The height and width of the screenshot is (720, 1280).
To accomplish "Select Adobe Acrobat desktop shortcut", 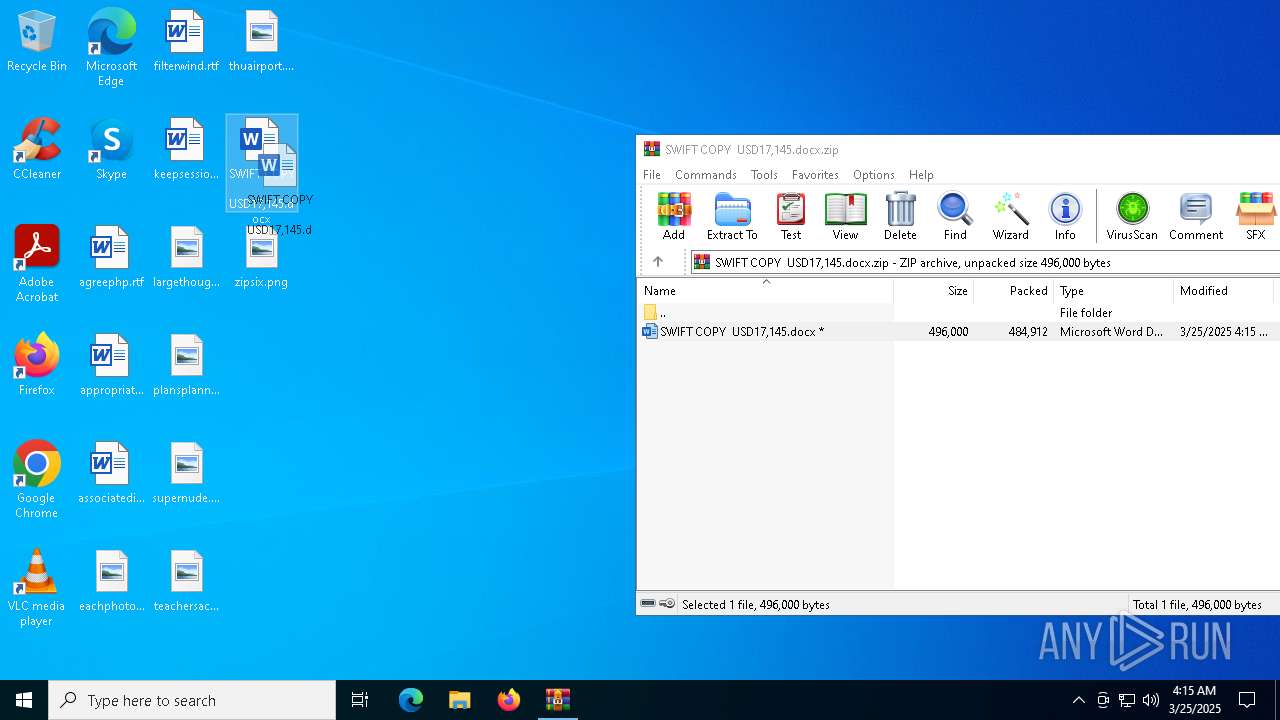I will click(x=37, y=265).
